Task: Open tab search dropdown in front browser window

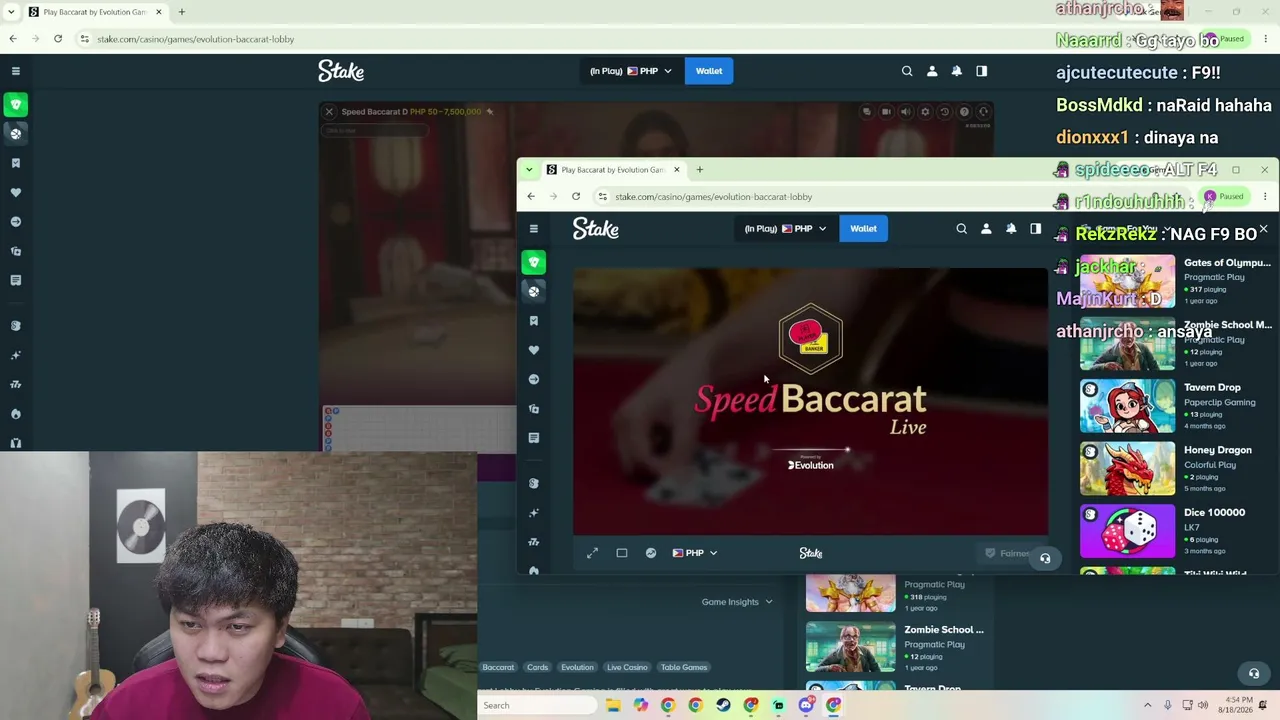Action: click(529, 170)
